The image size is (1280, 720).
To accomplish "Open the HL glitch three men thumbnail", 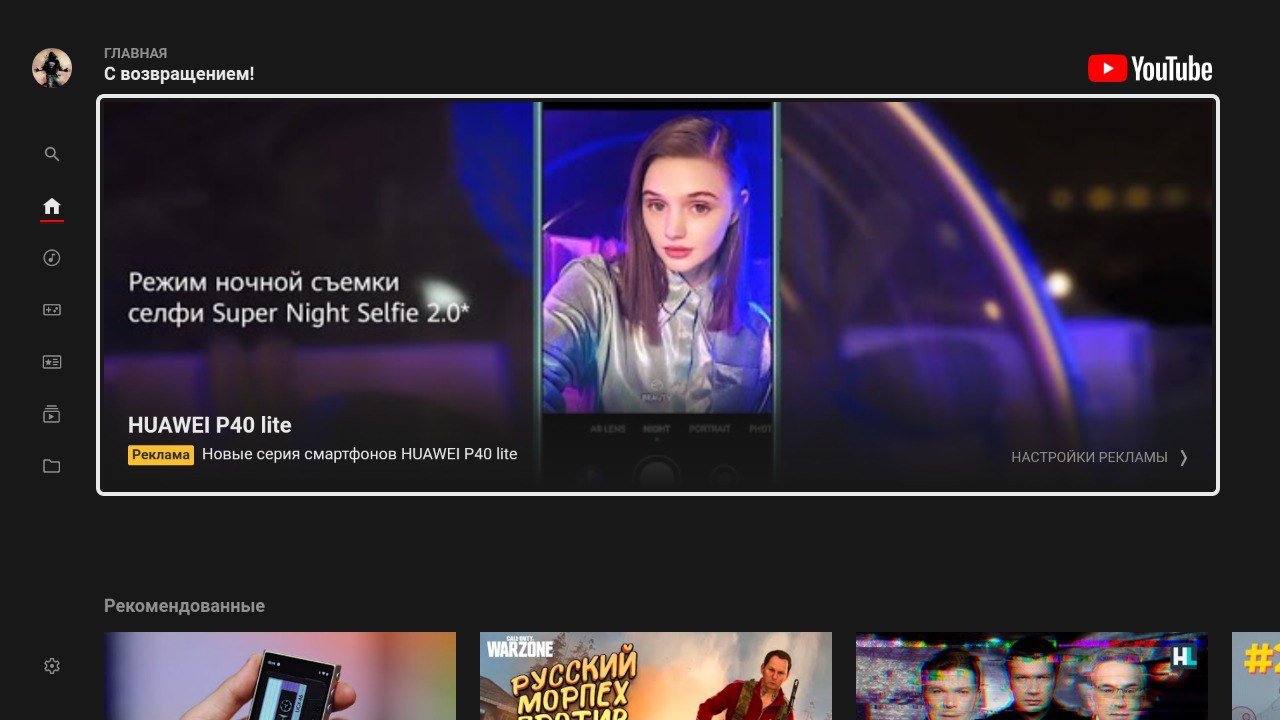I will point(1032,676).
